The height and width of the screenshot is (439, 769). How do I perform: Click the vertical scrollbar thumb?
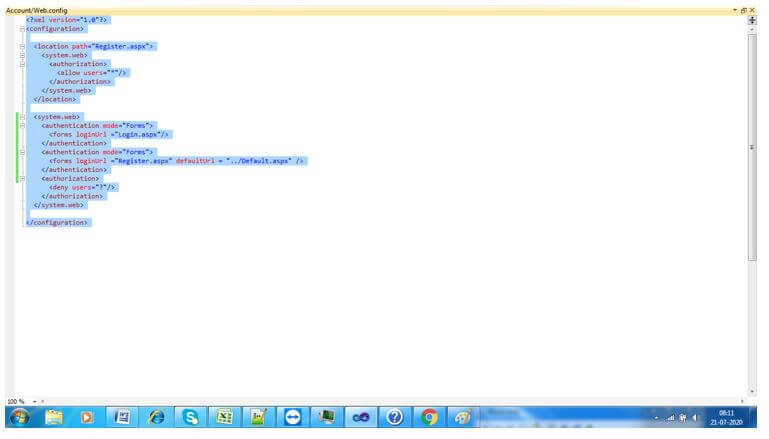pos(752,147)
